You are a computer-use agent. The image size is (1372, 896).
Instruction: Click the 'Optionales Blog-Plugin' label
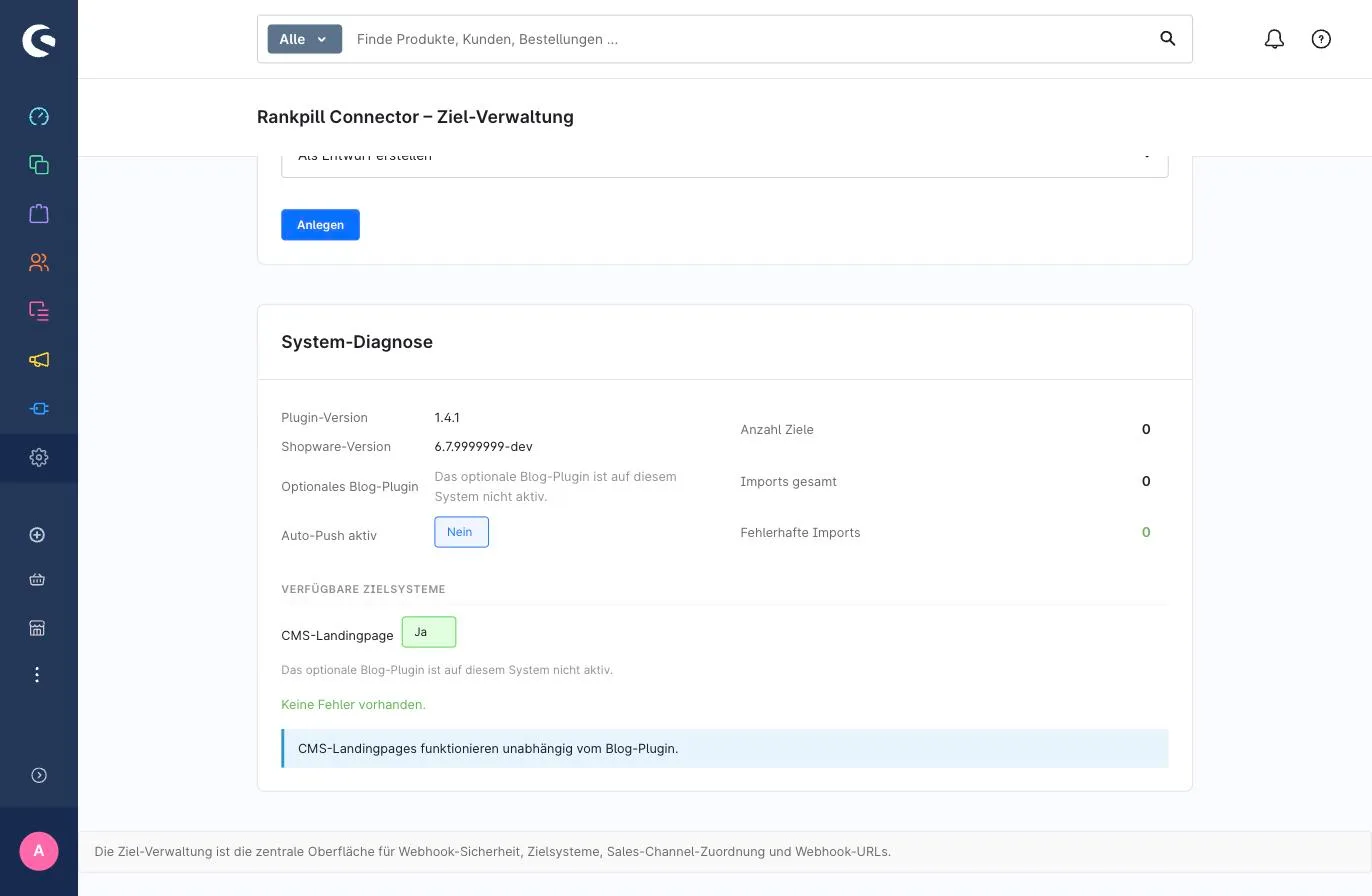point(350,487)
